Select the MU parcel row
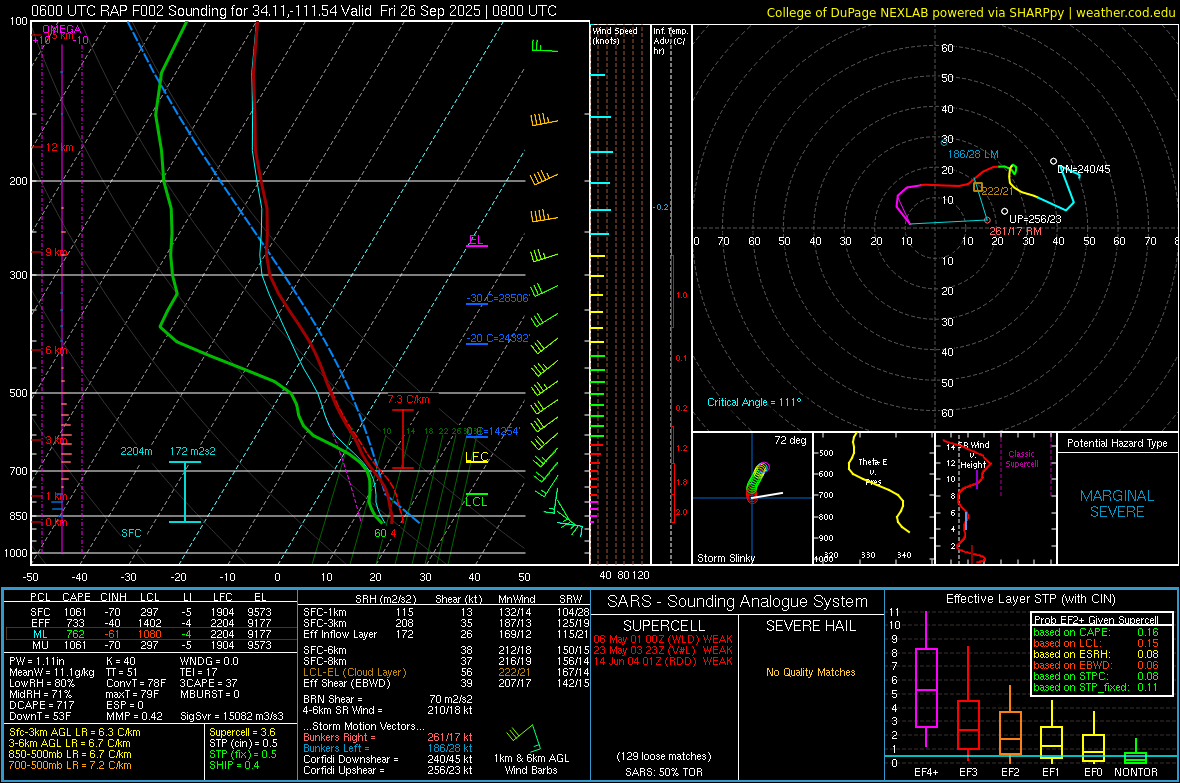 [x=151, y=645]
